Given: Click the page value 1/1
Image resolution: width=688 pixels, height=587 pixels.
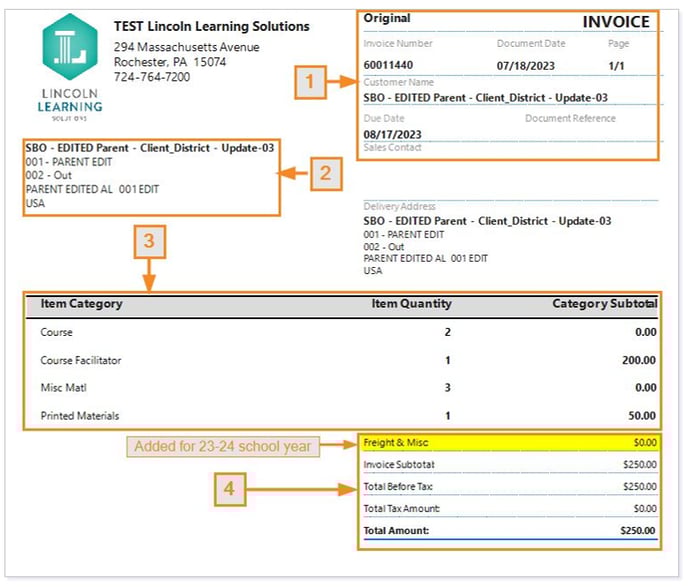Looking at the screenshot, I should [616, 66].
